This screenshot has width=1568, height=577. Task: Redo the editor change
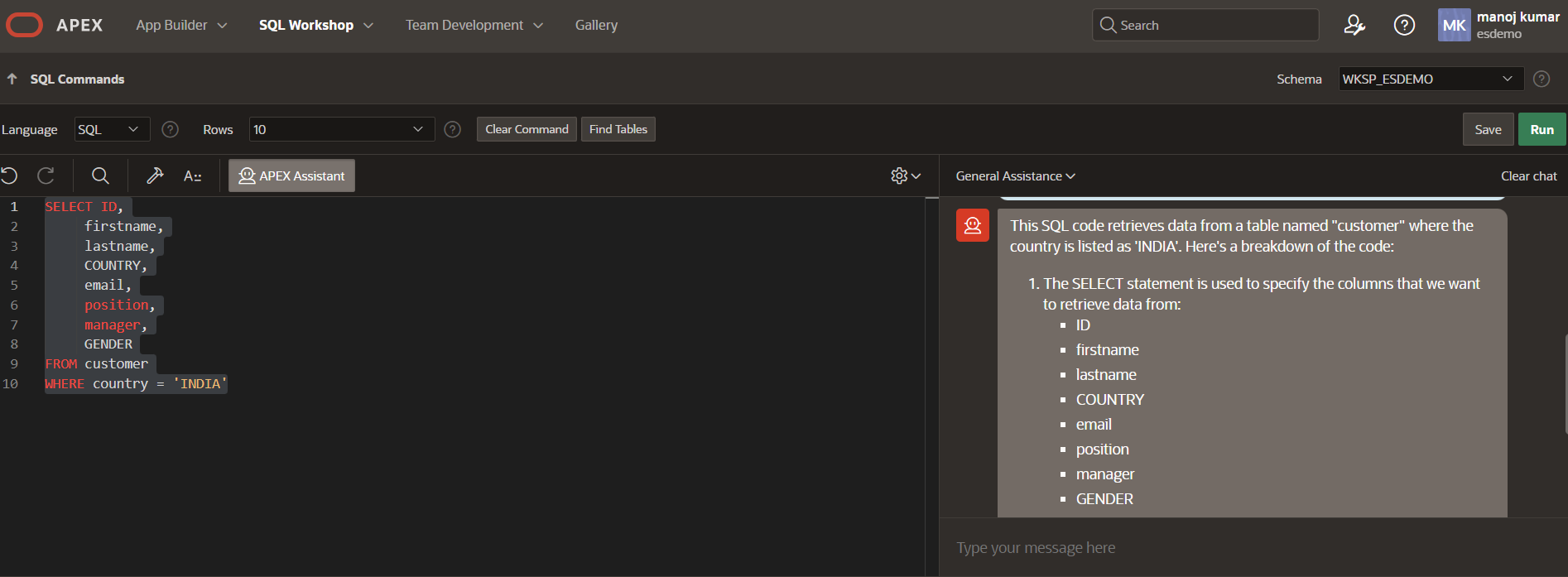pos(46,176)
